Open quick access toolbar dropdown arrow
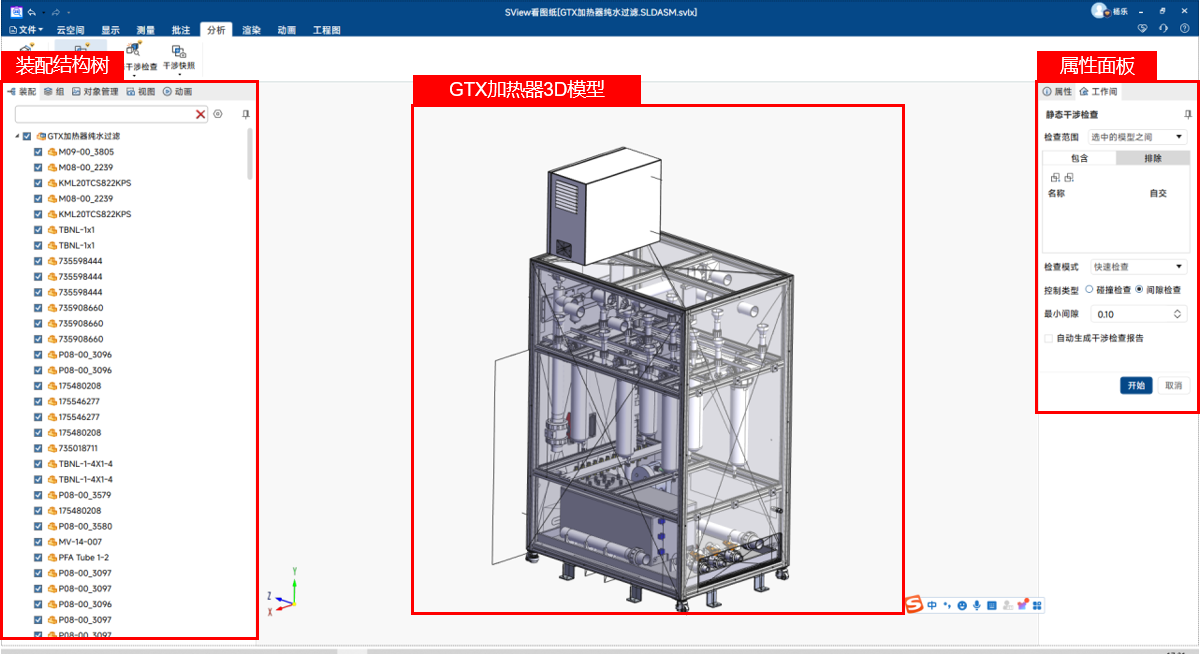 coord(68,12)
